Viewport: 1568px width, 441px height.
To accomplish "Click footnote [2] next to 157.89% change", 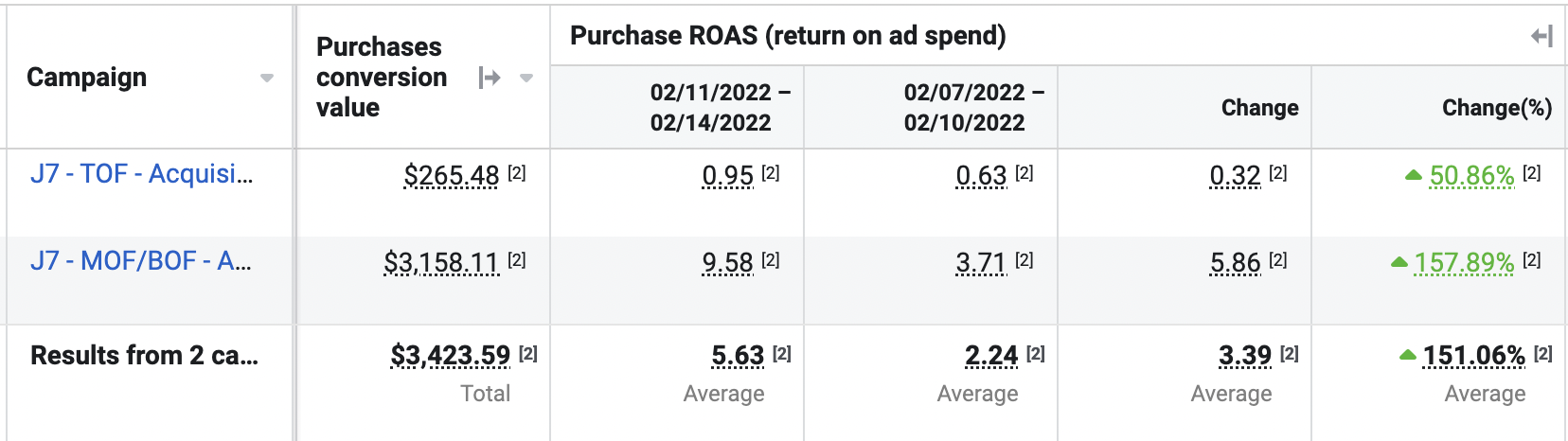I will tap(1532, 260).
